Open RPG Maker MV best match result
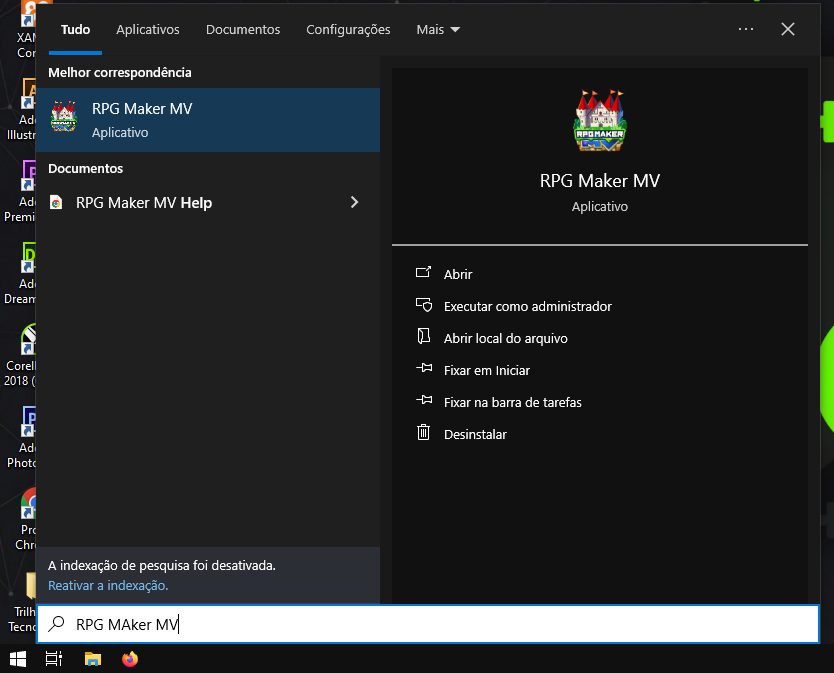This screenshot has height=673, width=834. (207, 119)
